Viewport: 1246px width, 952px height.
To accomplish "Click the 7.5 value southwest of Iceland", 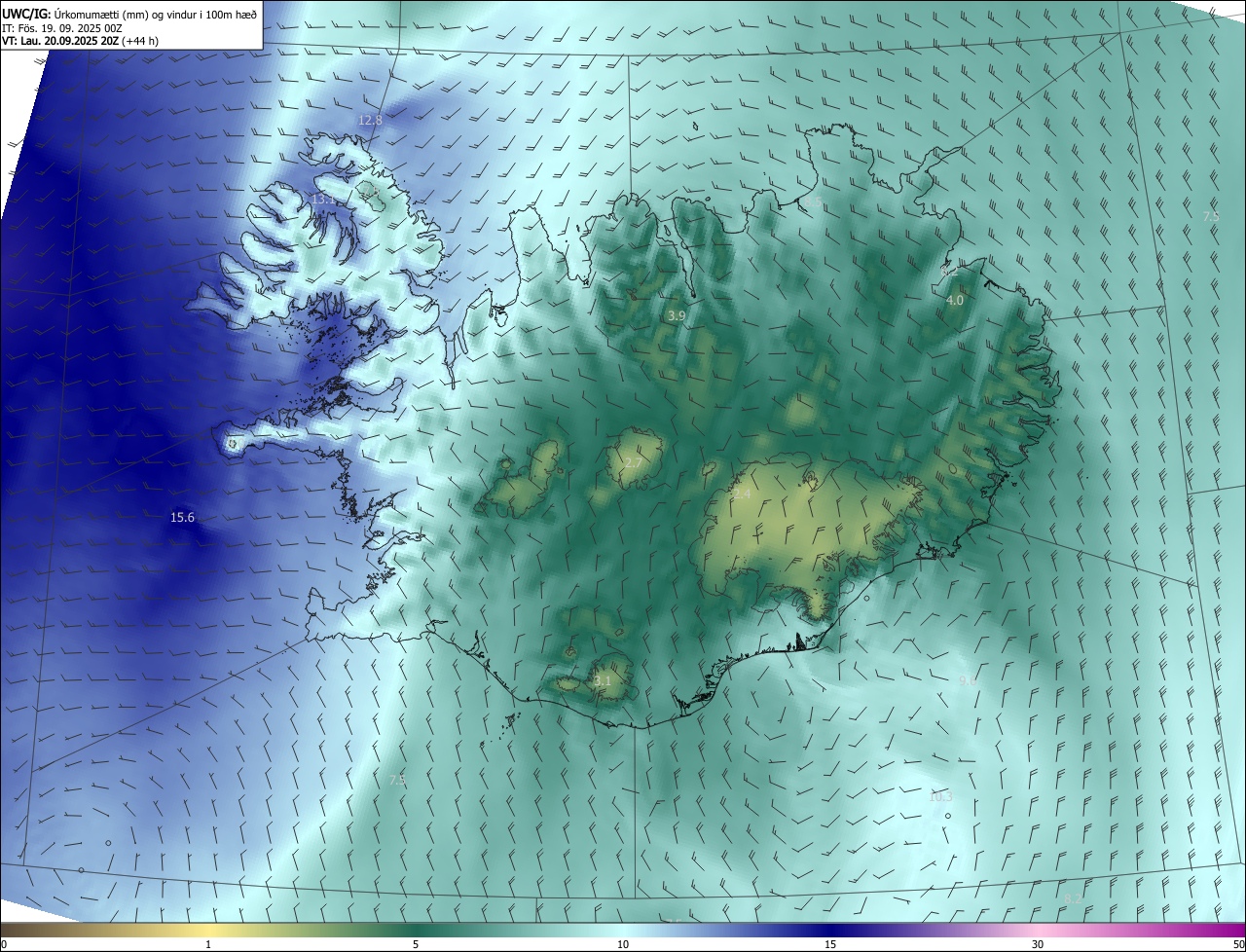I will 396,780.
